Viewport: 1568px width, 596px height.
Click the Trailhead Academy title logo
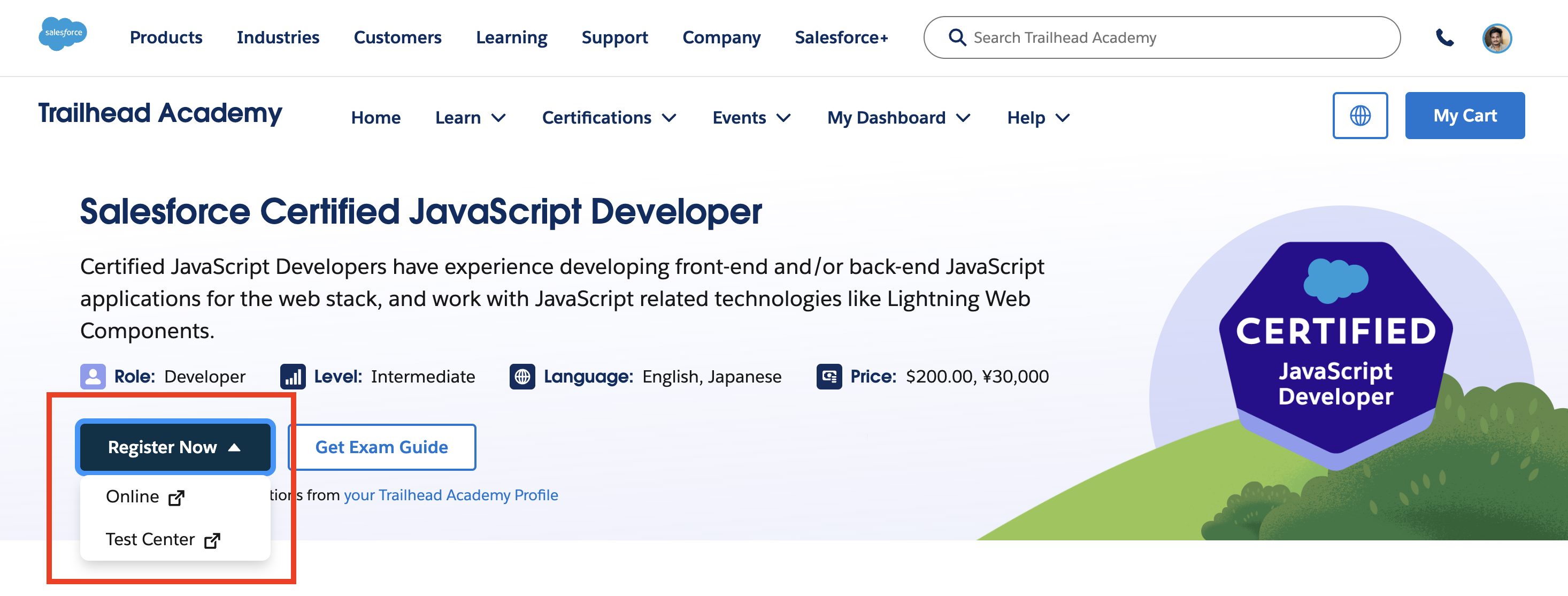(x=160, y=113)
